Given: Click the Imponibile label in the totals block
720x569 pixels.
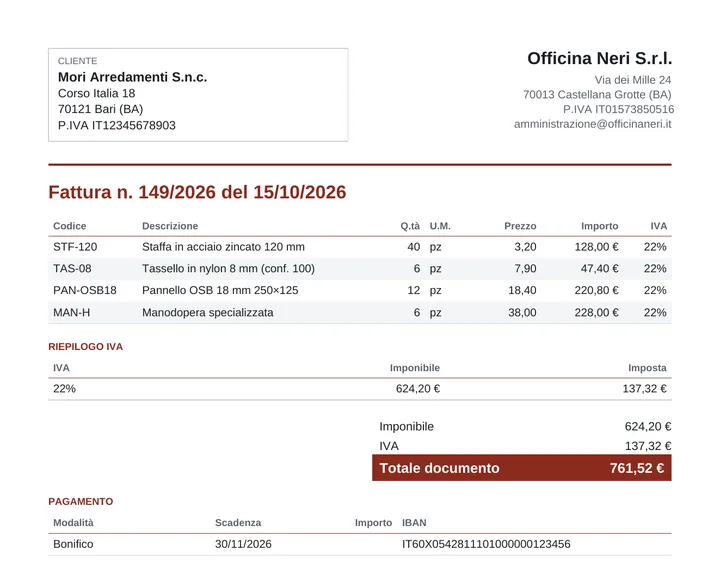Looking at the screenshot, I should point(406,427).
